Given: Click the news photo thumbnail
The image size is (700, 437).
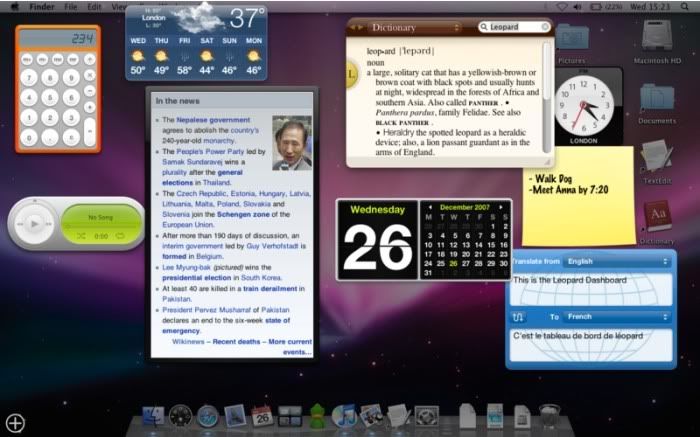Looking at the screenshot, I should [x=292, y=143].
